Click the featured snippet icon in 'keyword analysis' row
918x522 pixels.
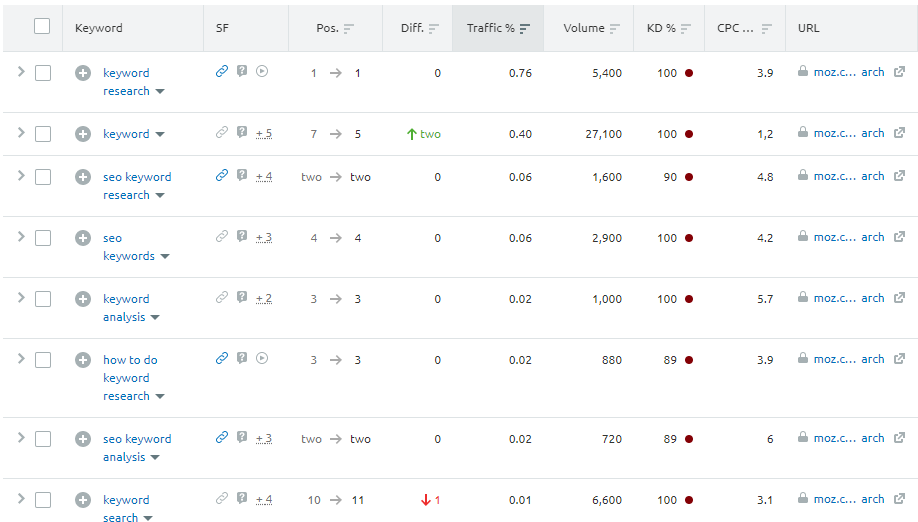(242, 297)
